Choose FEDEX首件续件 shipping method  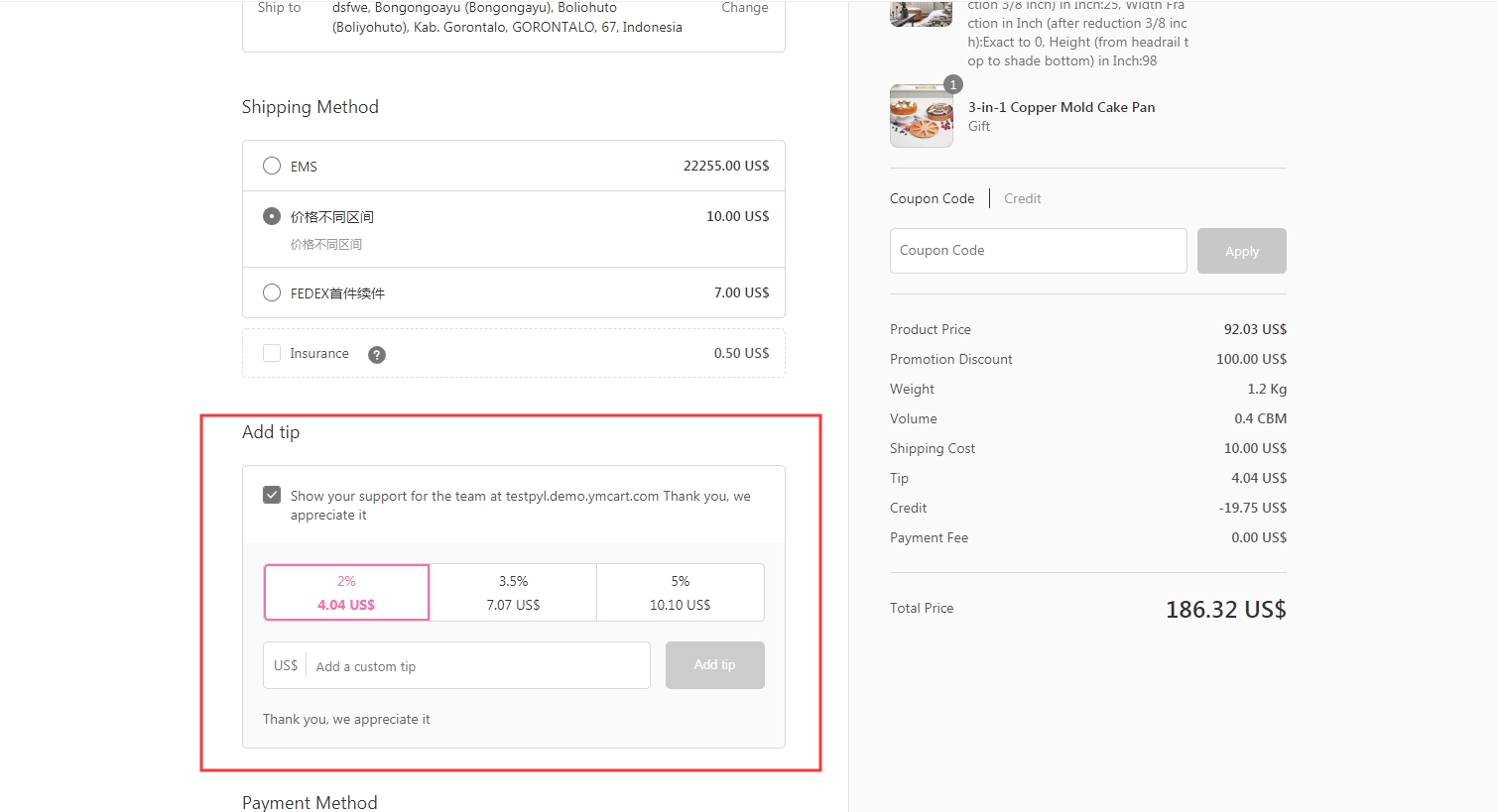coord(272,292)
